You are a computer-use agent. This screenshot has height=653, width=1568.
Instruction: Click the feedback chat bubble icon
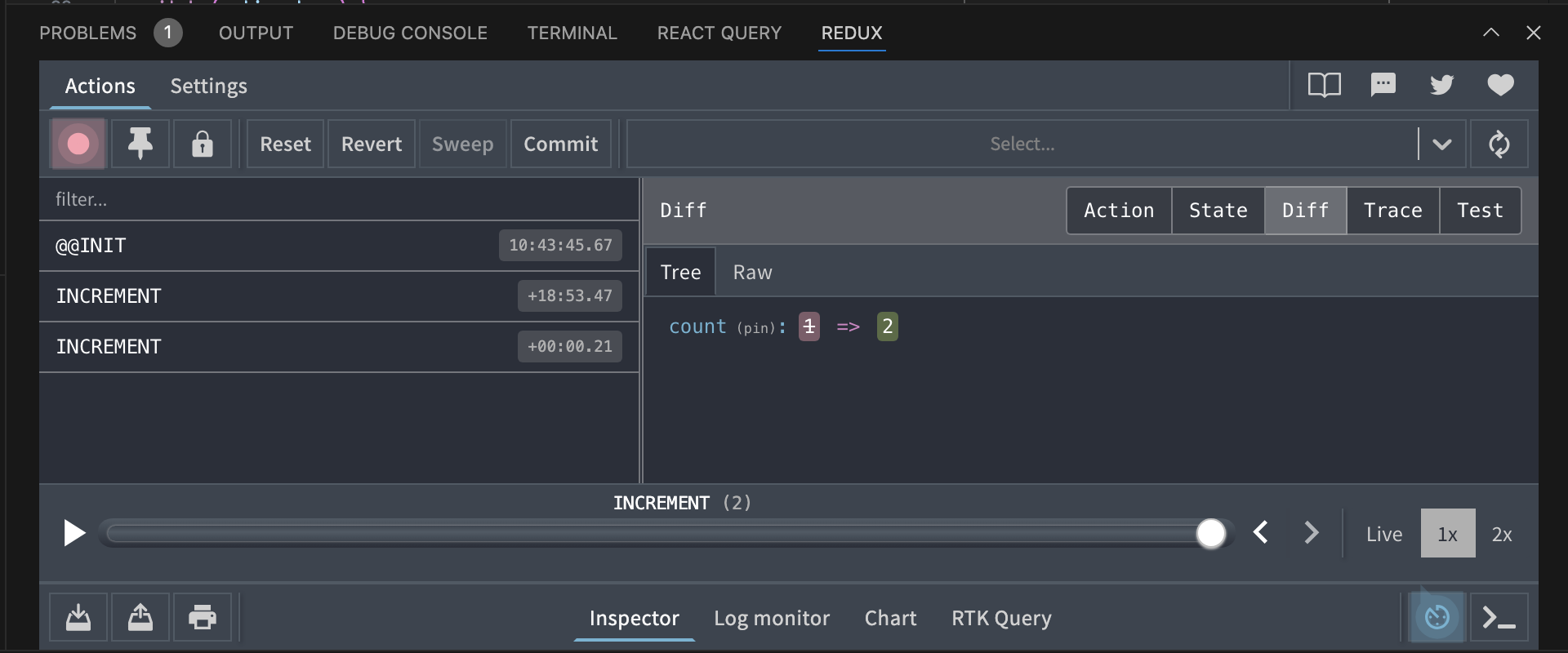click(1383, 85)
